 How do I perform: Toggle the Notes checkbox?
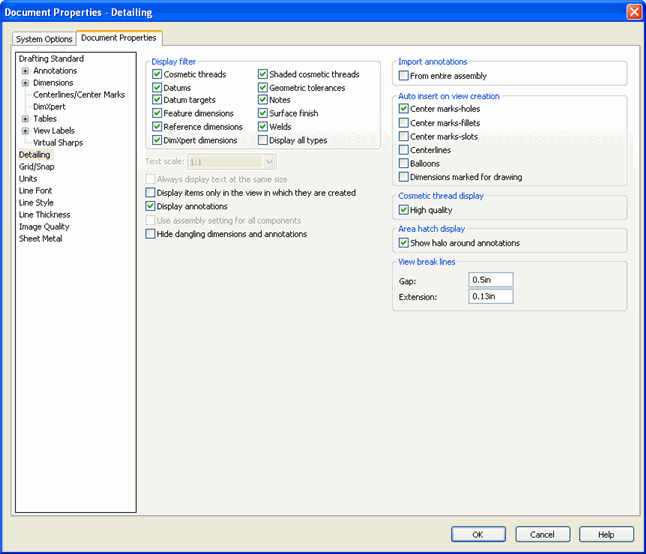(x=263, y=100)
